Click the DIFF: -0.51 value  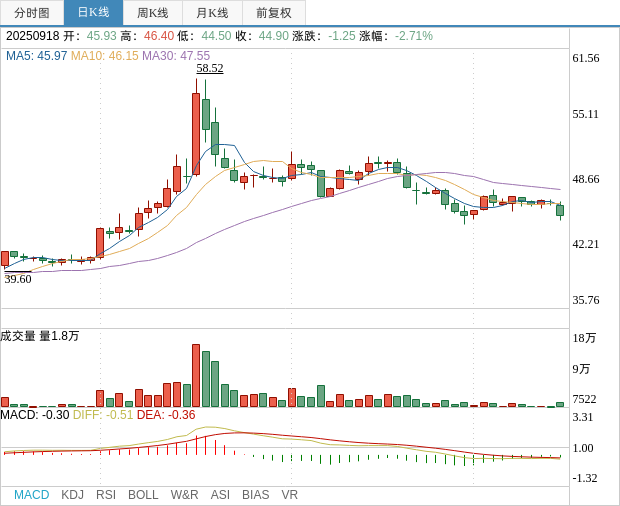[103, 415]
